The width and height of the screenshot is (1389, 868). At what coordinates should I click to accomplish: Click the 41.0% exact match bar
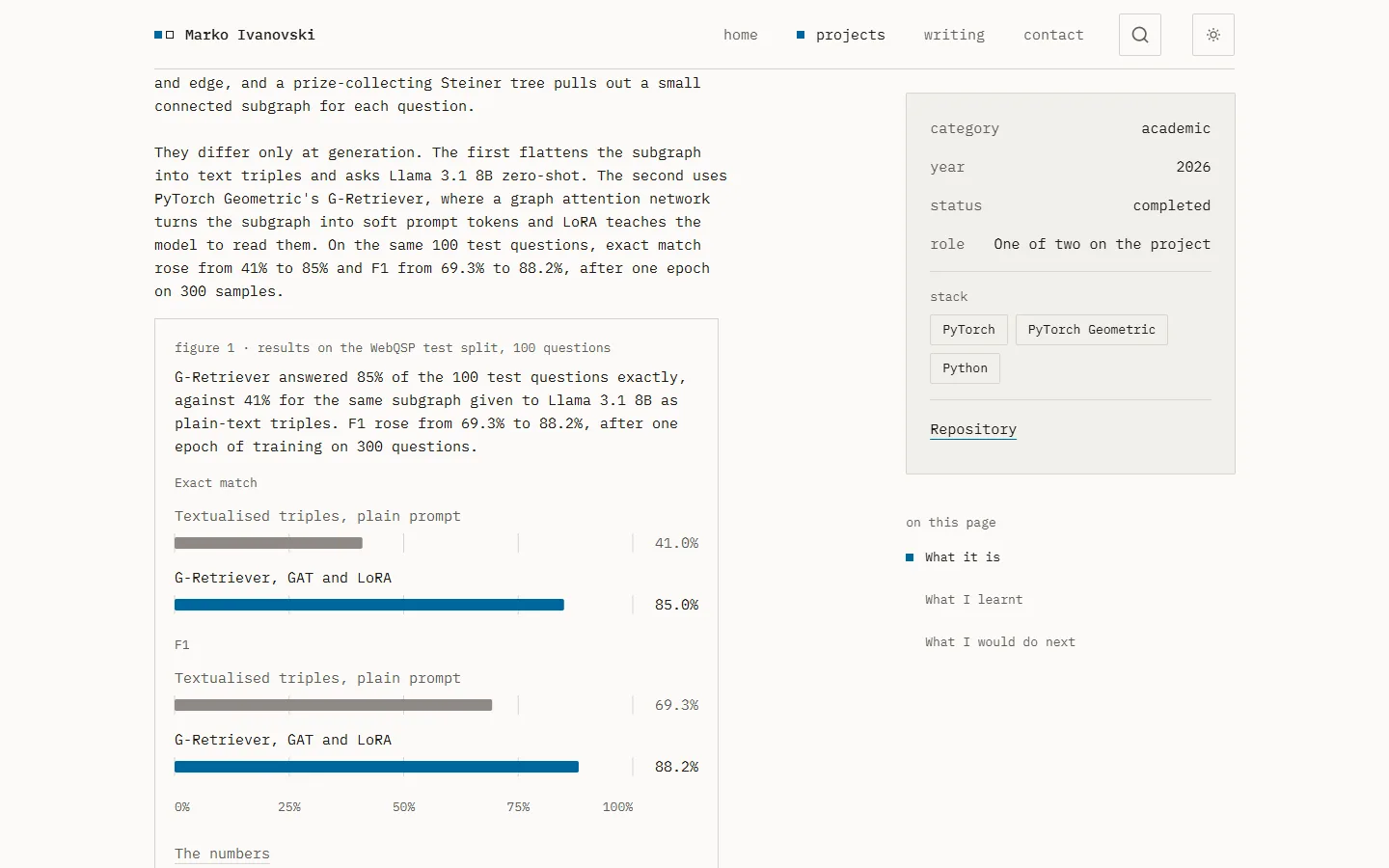pyautogui.click(x=268, y=543)
